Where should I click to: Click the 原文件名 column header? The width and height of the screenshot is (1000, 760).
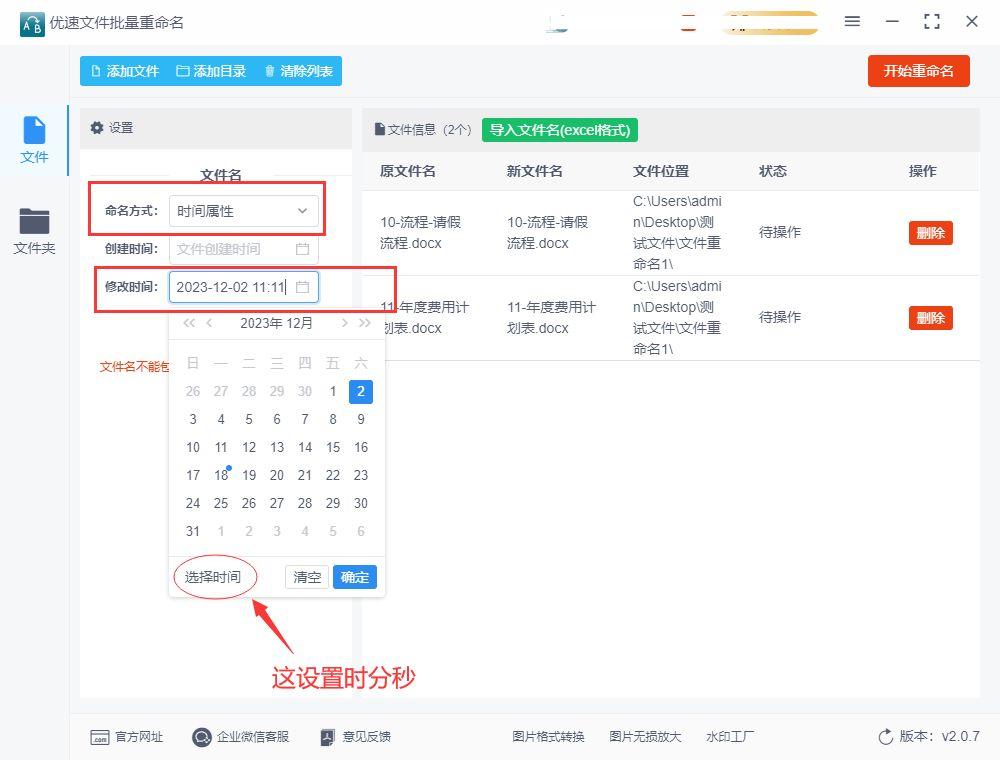click(408, 171)
